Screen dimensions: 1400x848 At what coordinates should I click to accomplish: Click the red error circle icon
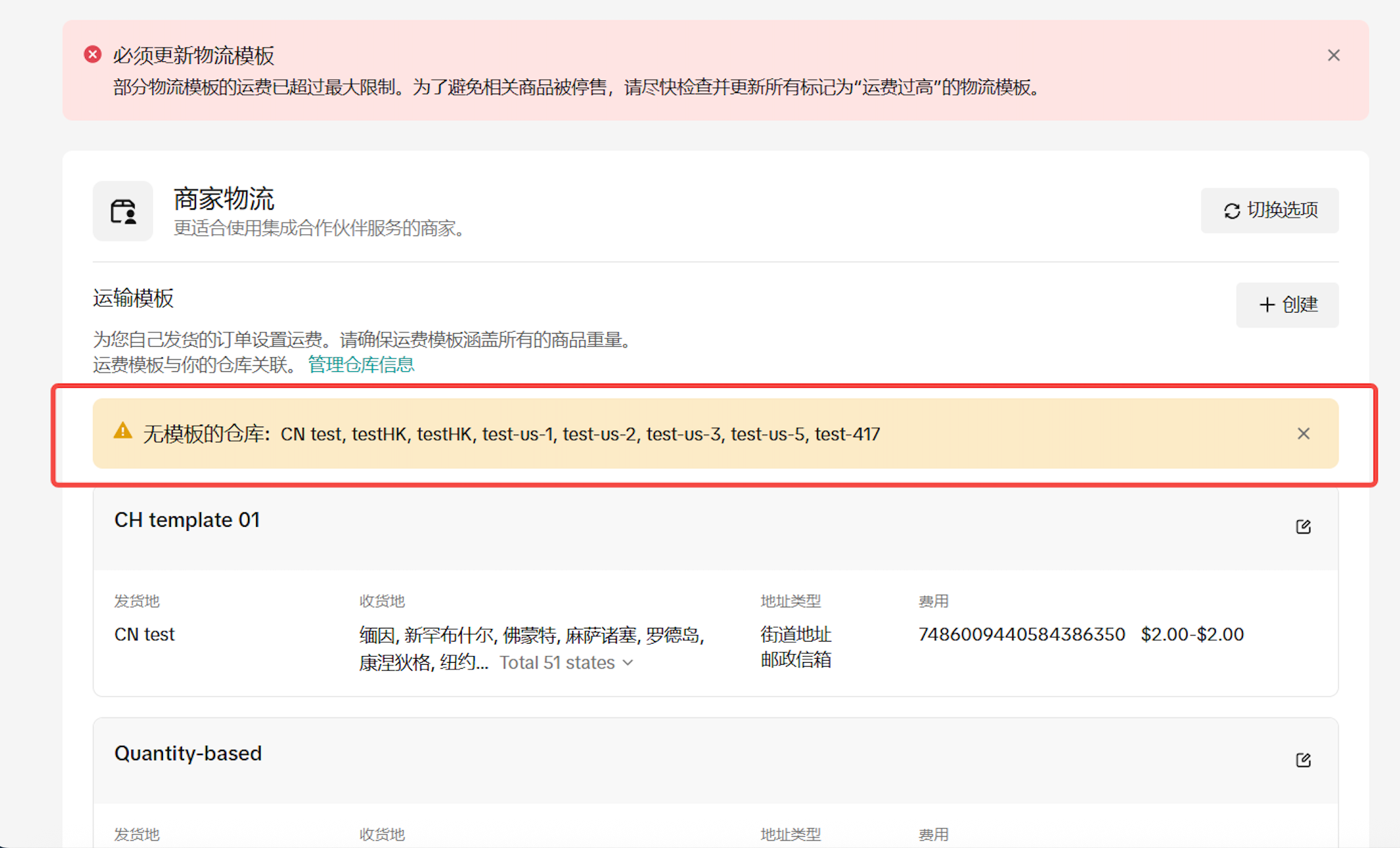93,55
